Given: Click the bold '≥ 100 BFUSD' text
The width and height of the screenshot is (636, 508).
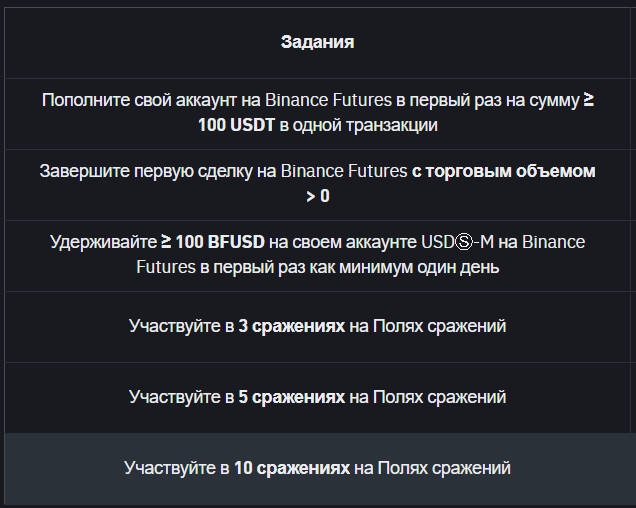Looking at the screenshot, I should [x=213, y=242].
